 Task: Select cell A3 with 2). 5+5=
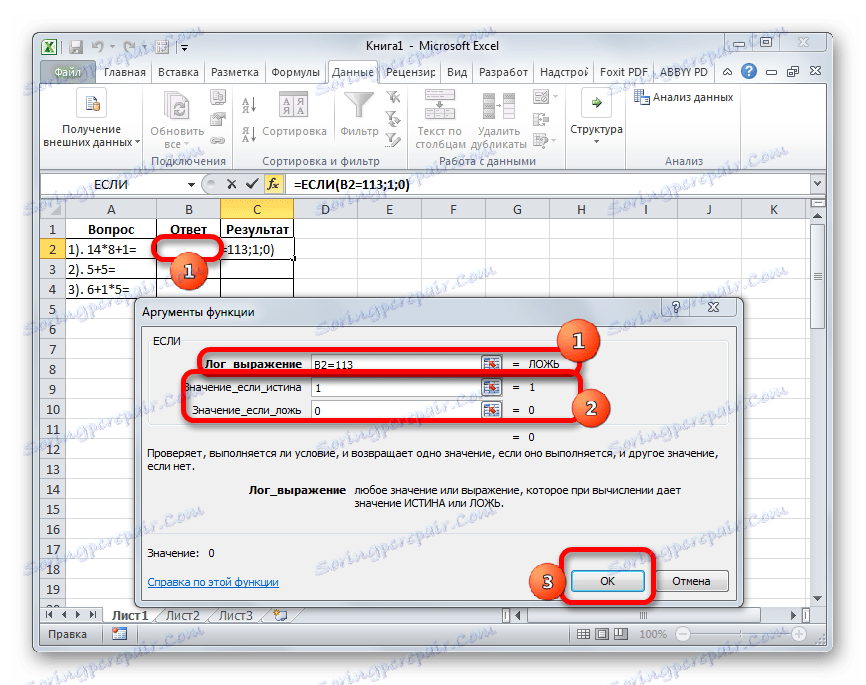click(111, 270)
